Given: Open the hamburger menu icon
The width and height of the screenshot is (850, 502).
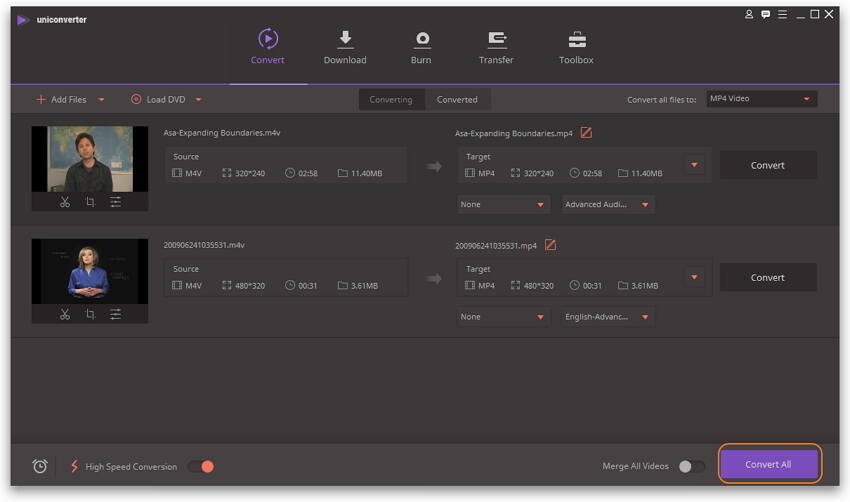Looking at the screenshot, I should point(782,15).
